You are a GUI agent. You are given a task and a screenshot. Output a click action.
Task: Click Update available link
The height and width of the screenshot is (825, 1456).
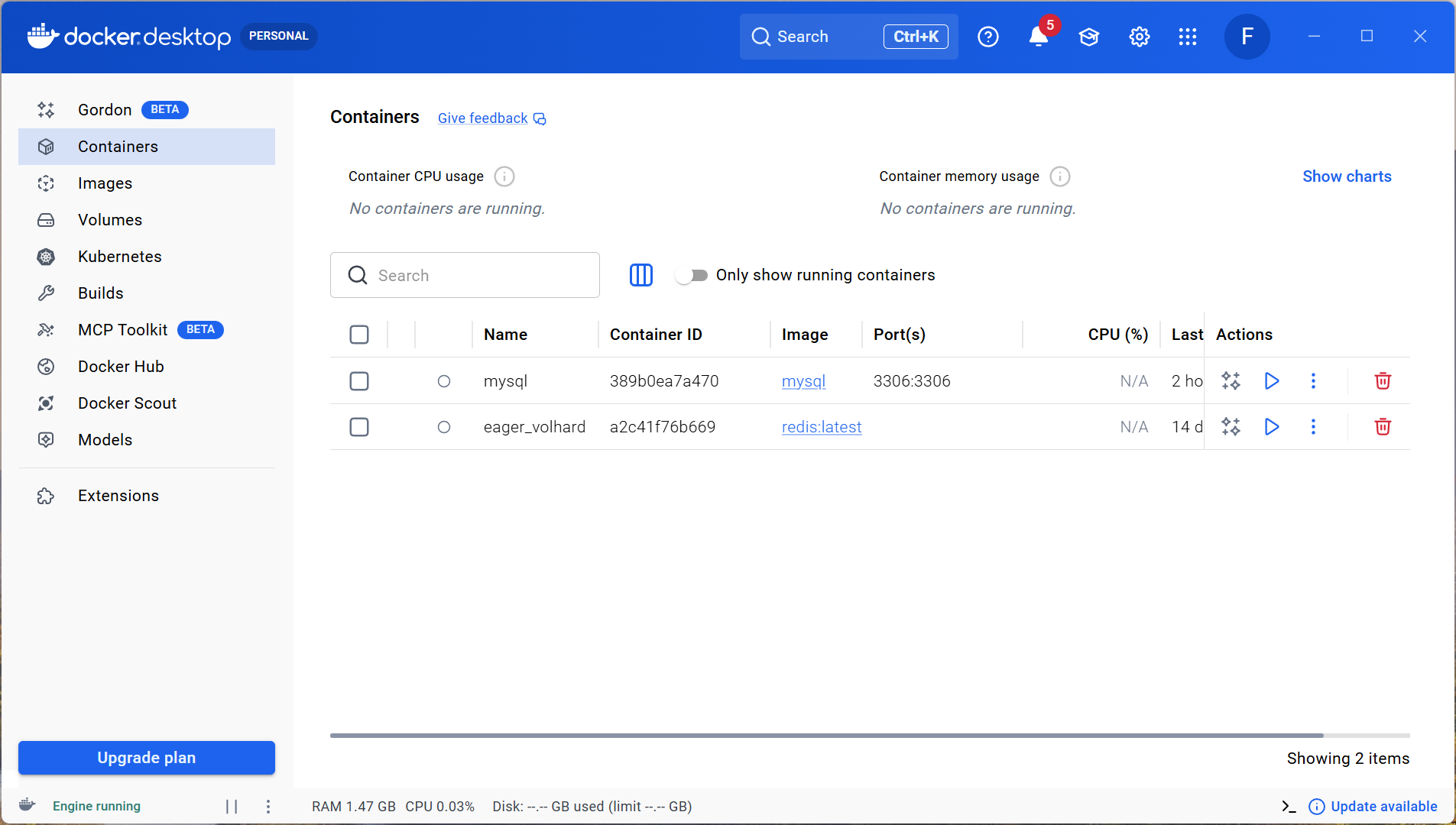pos(1373,807)
